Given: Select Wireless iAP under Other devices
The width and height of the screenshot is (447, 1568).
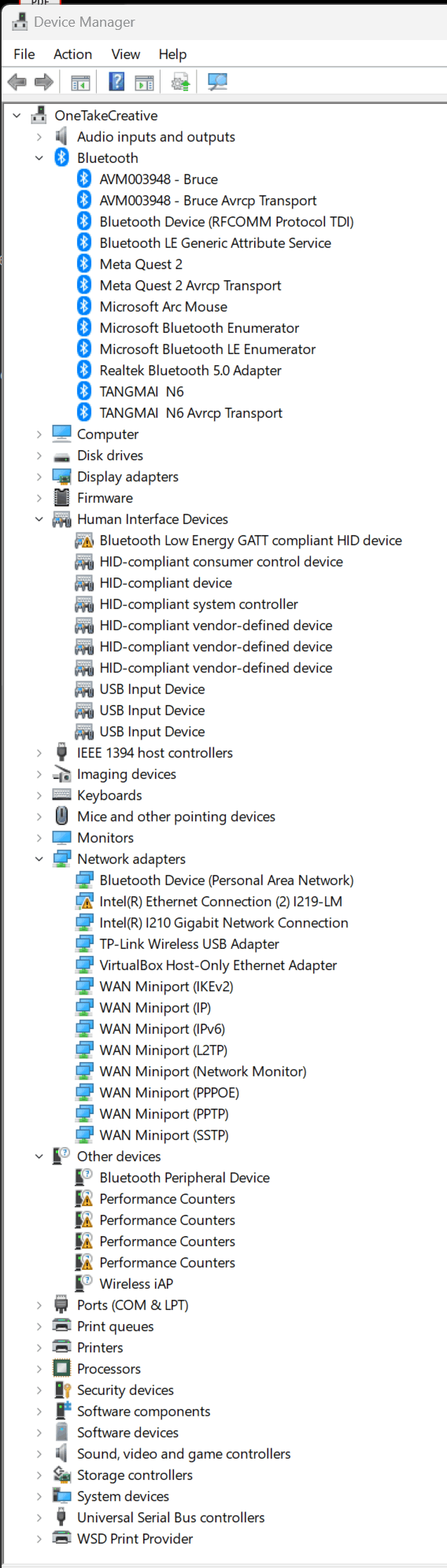Looking at the screenshot, I should click(x=136, y=1284).
